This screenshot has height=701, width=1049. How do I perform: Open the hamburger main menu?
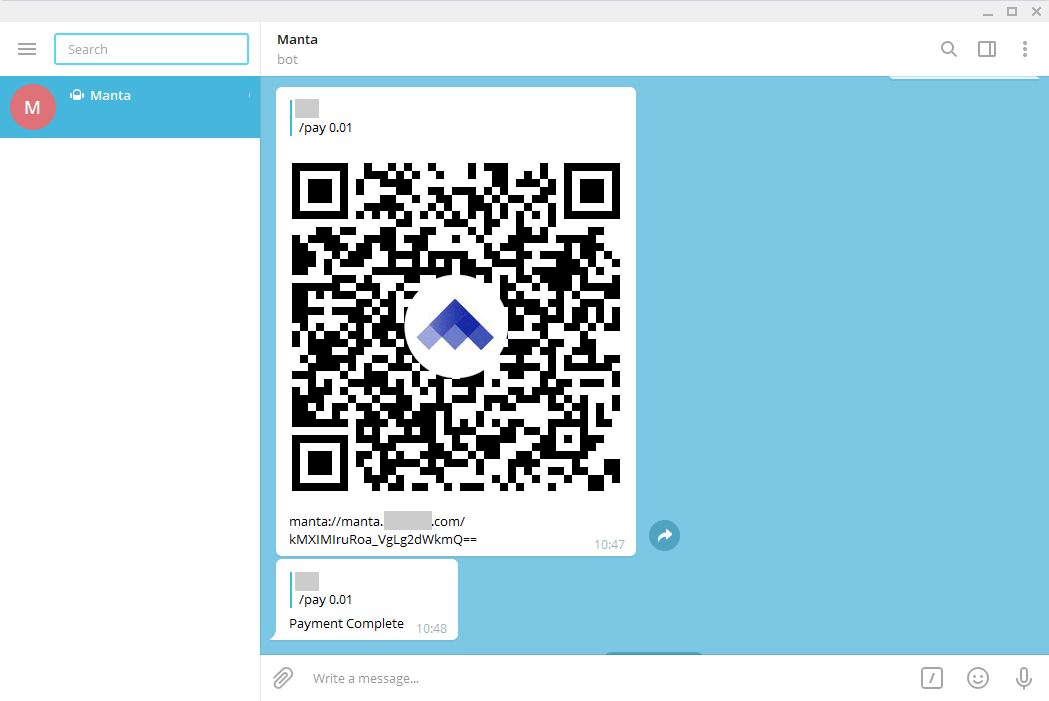pyautogui.click(x=27, y=49)
